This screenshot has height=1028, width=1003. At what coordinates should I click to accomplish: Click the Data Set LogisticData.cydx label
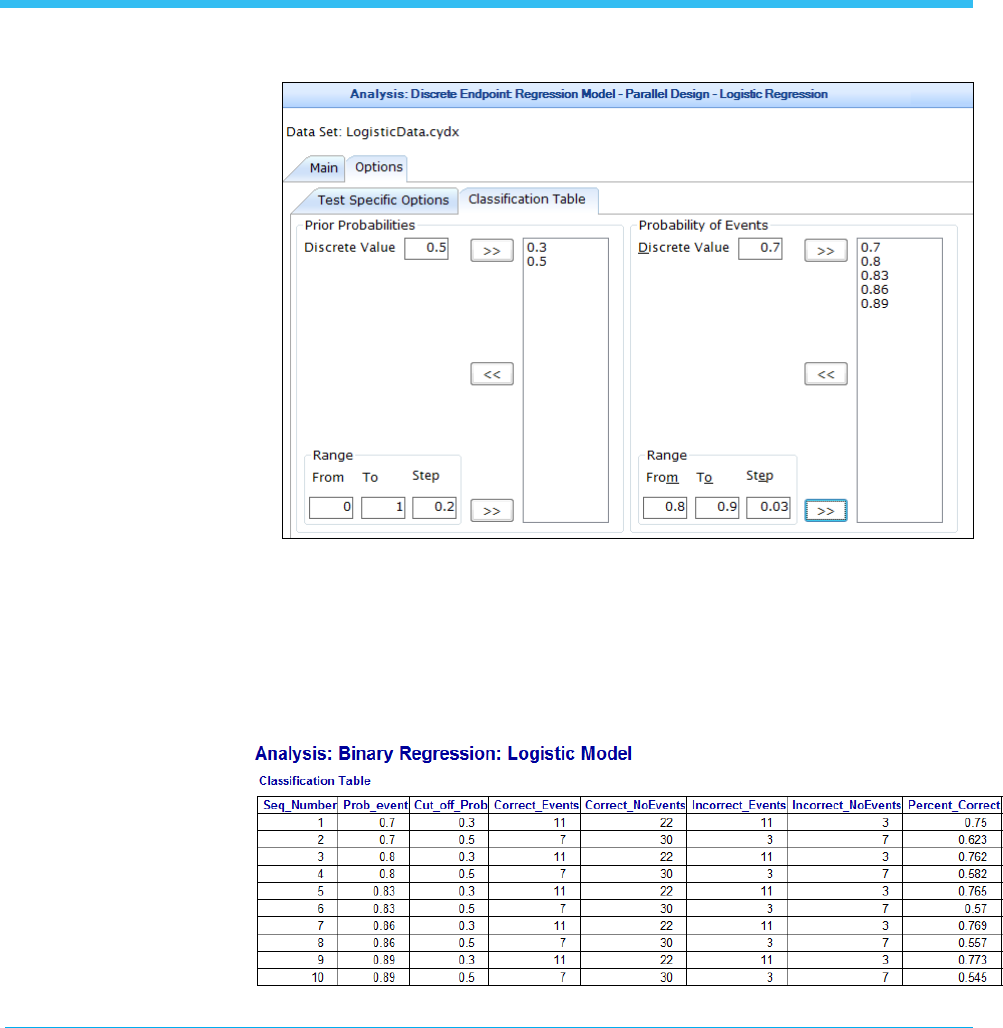point(372,132)
